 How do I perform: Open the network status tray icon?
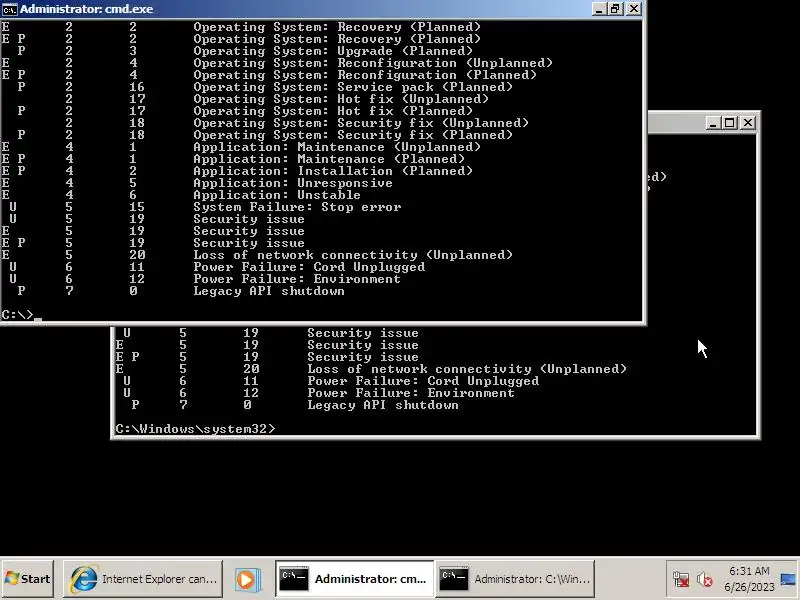(681, 580)
